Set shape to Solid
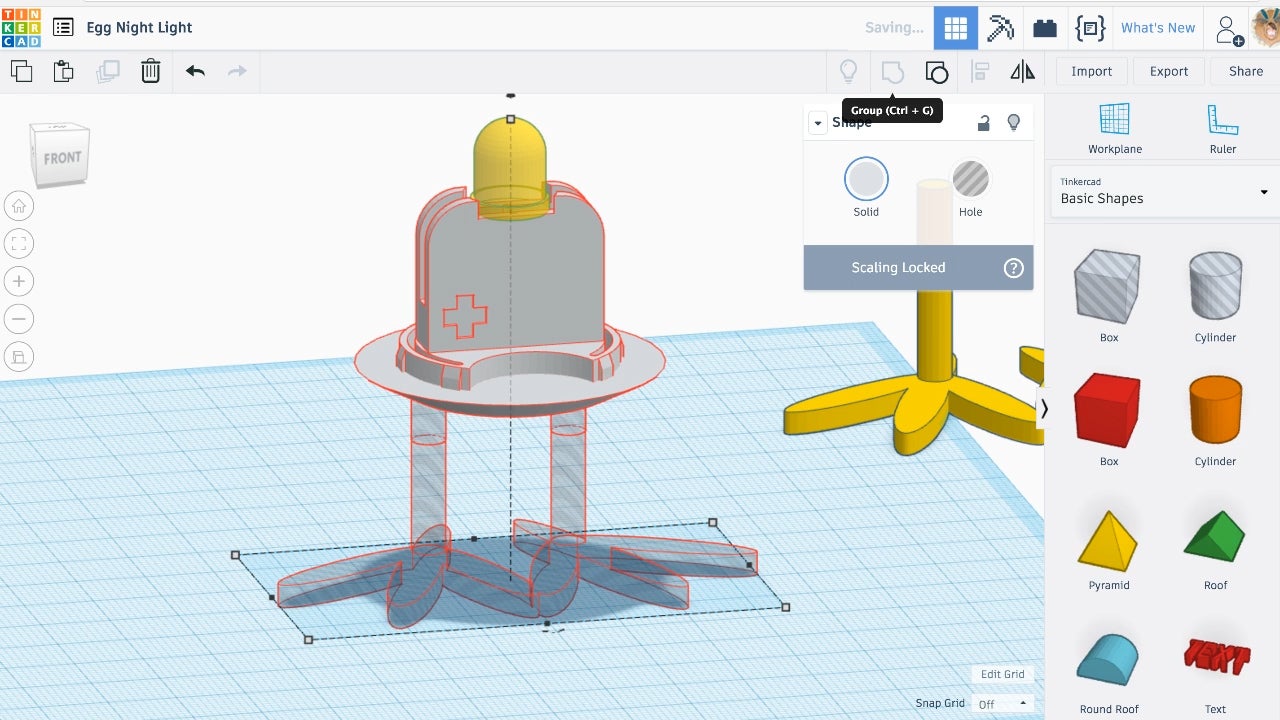 [x=866, y=180]
